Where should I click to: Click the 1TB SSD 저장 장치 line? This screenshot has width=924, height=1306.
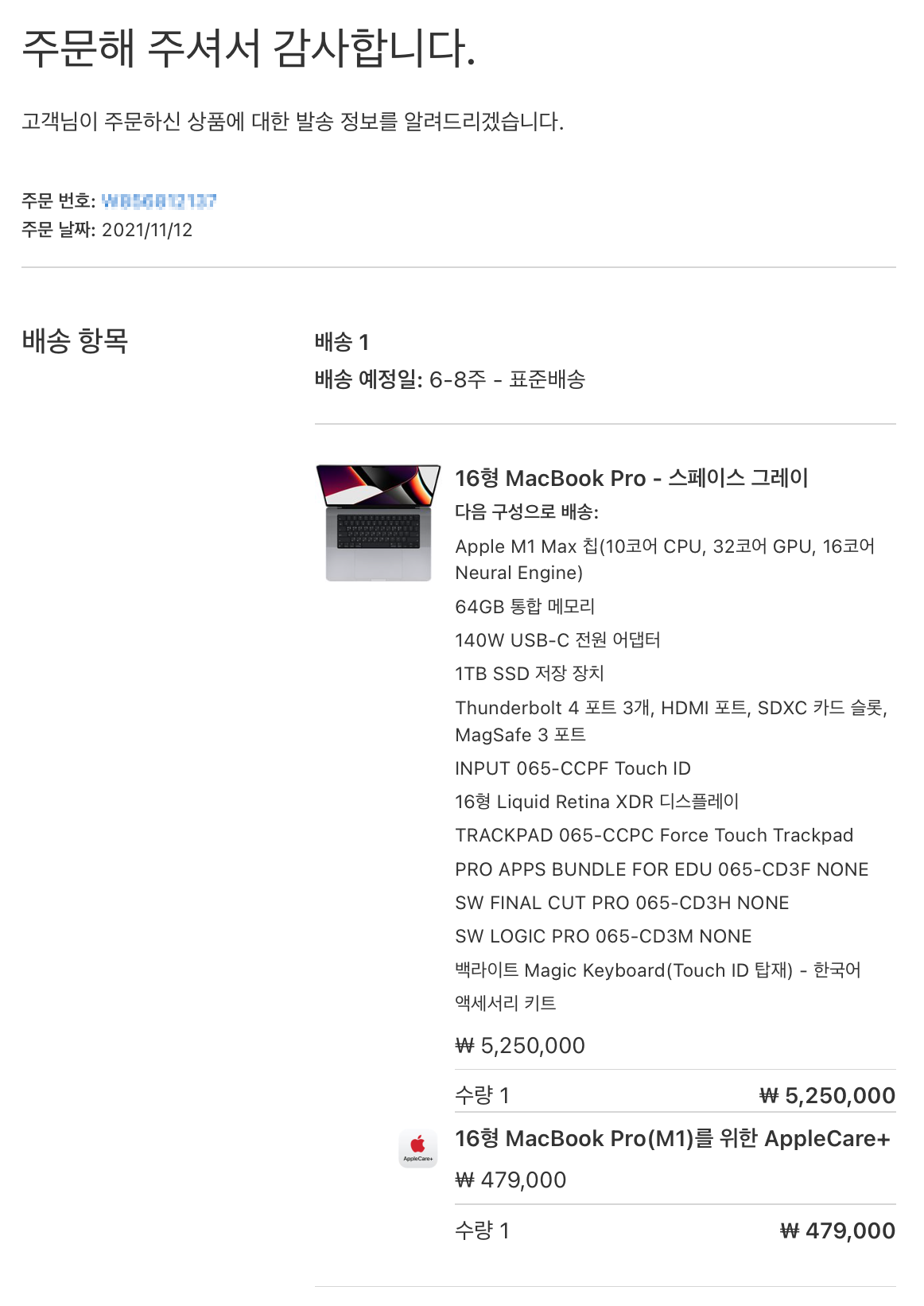pos(530,673)
